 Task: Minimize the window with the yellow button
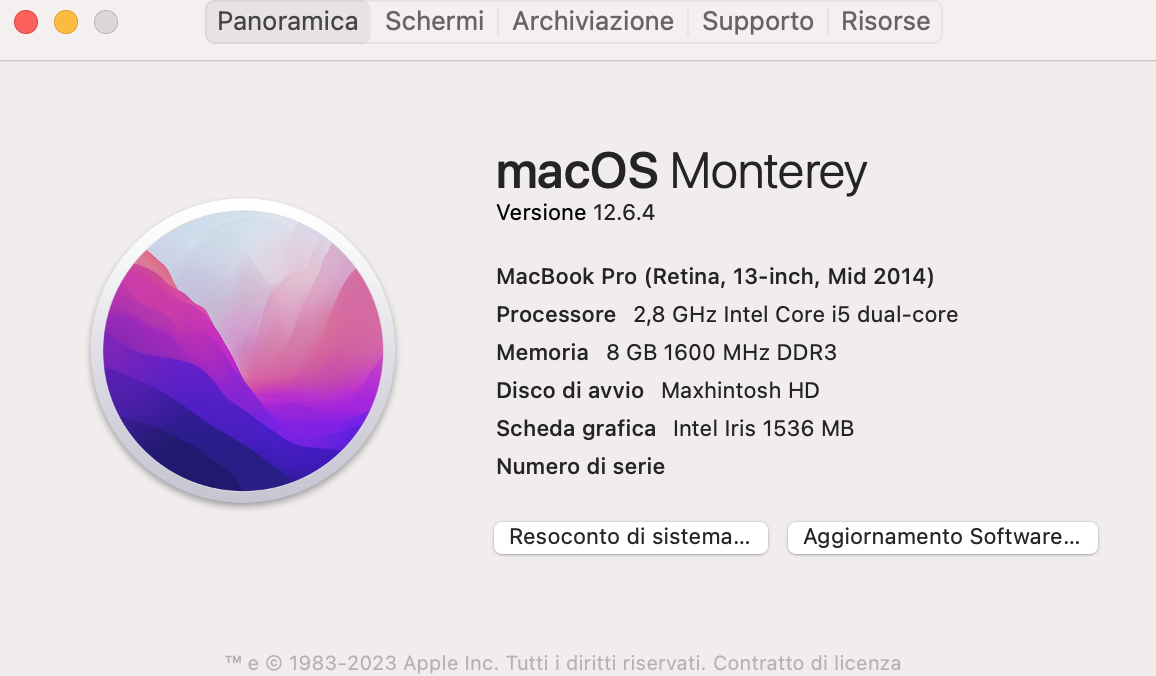click(x=66, y=21)
